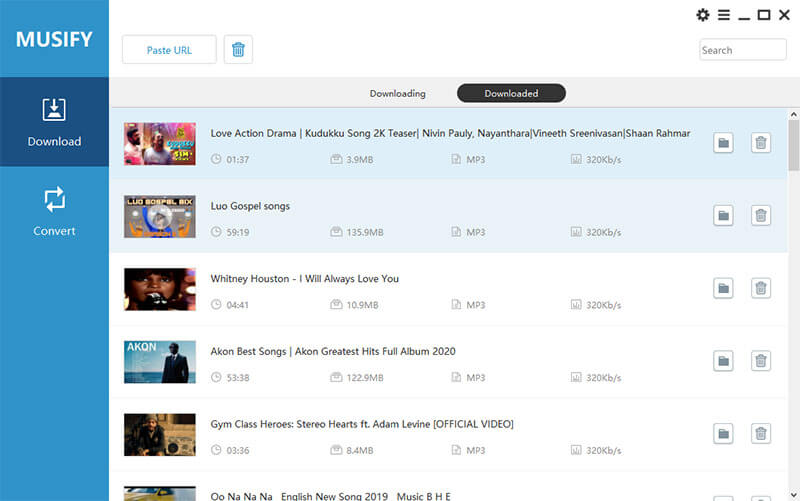The image size is (800, 501).
Task: Delete the Luo Gospel songs entry
Action: 761,215
